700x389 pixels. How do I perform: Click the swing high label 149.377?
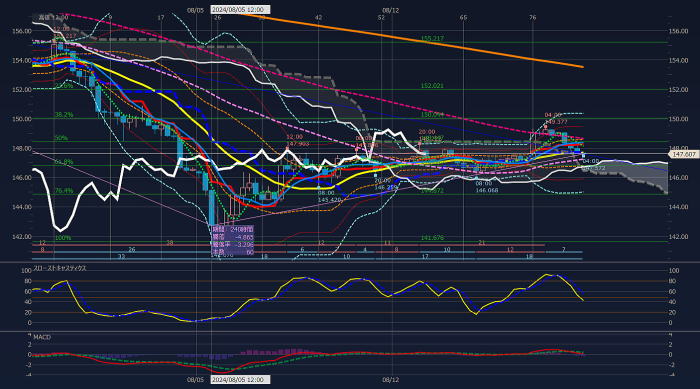(x=556, y=121)
